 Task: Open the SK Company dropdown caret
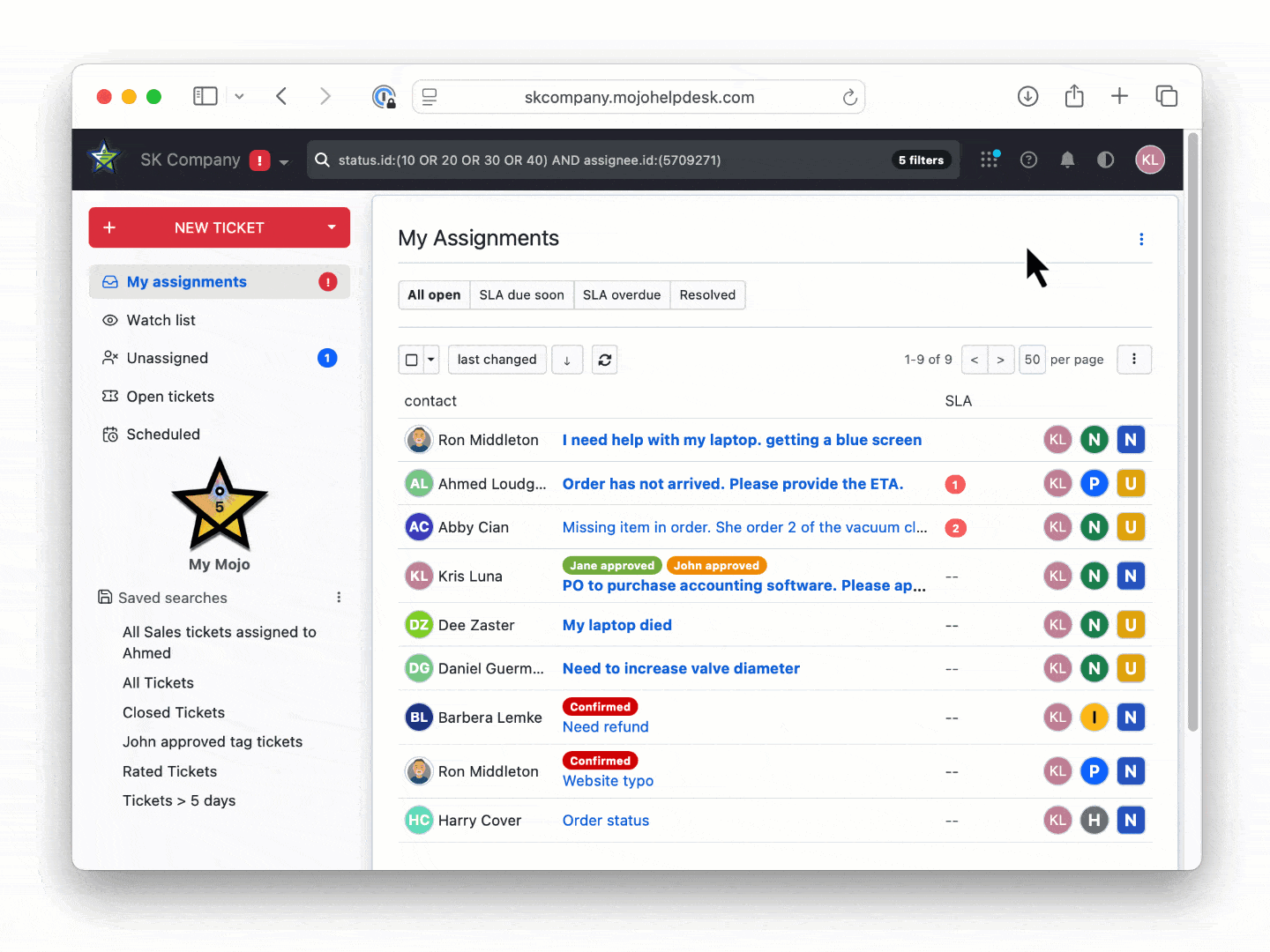pos(284,162)
